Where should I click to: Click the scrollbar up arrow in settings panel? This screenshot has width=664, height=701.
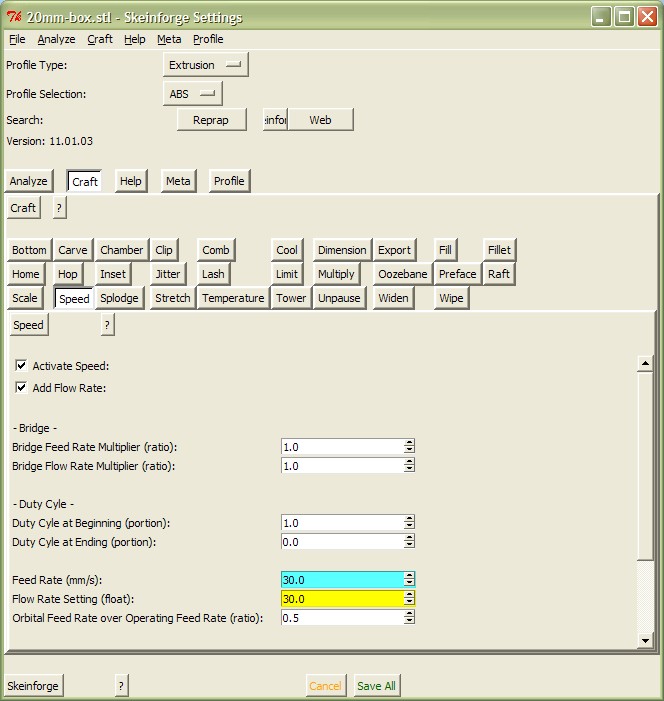[645, 364]
